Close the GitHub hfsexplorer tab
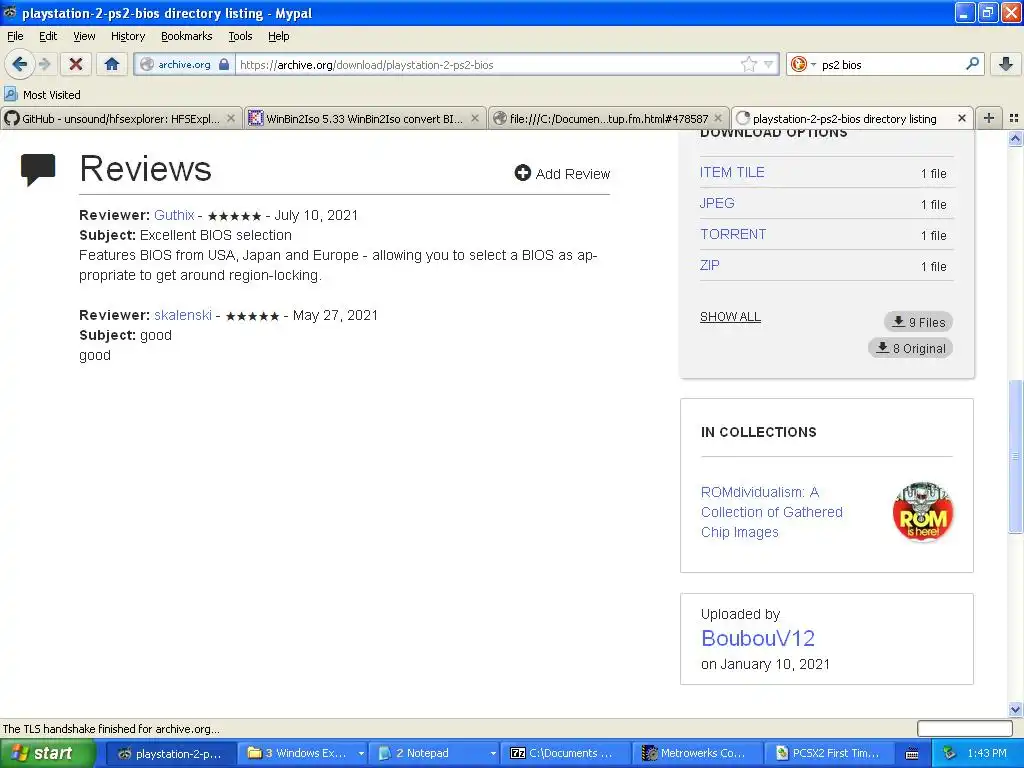1024x768 pixels. tap(231, 118)
